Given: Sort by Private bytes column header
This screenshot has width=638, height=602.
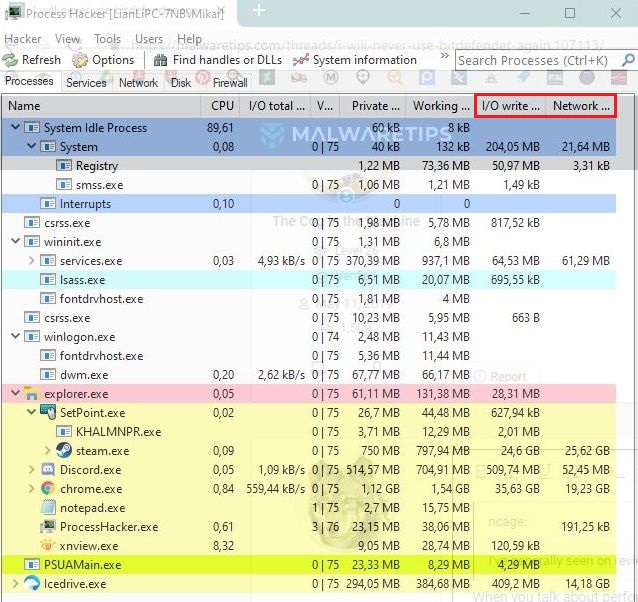Looking at the screenshot, I should pyautogui.click(x=373, y=106).
